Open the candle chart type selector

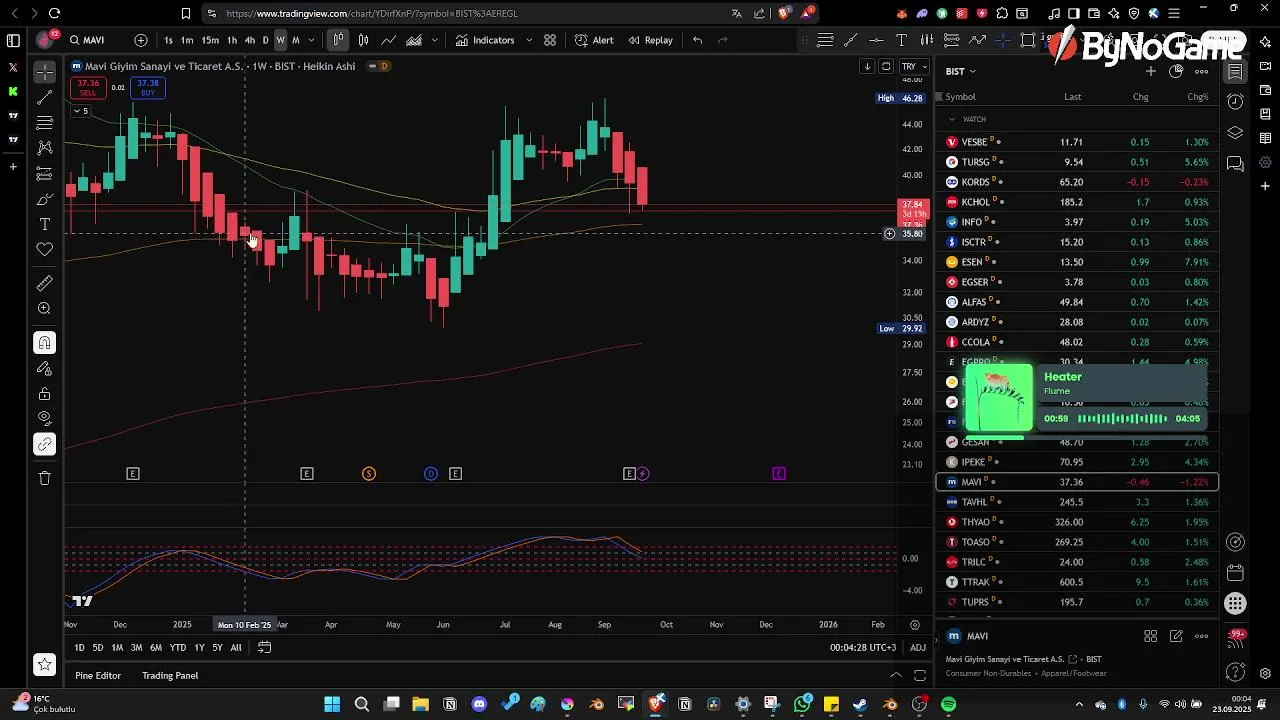[339, 40]
